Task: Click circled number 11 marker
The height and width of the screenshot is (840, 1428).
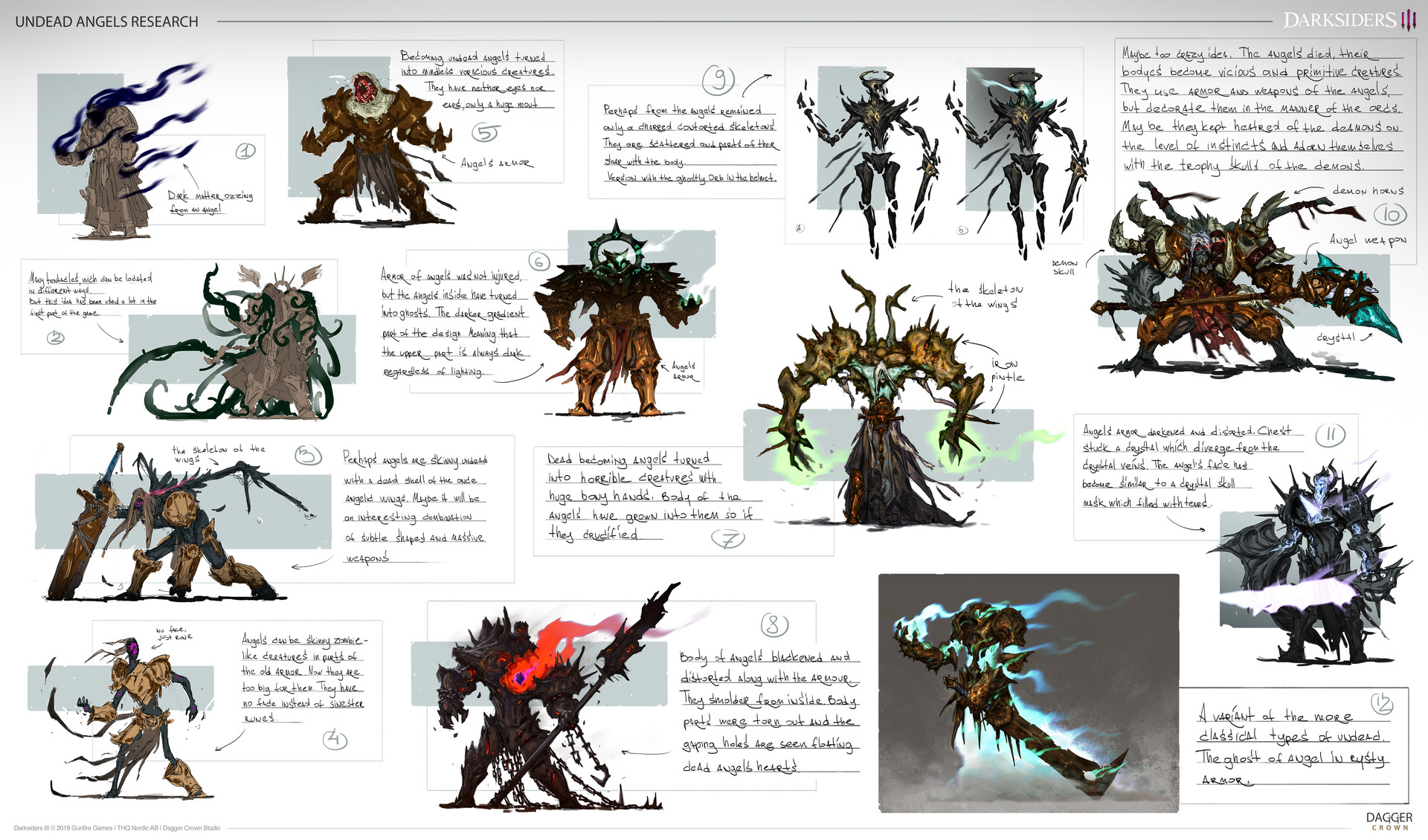Action: click(x=1330, y=436)
